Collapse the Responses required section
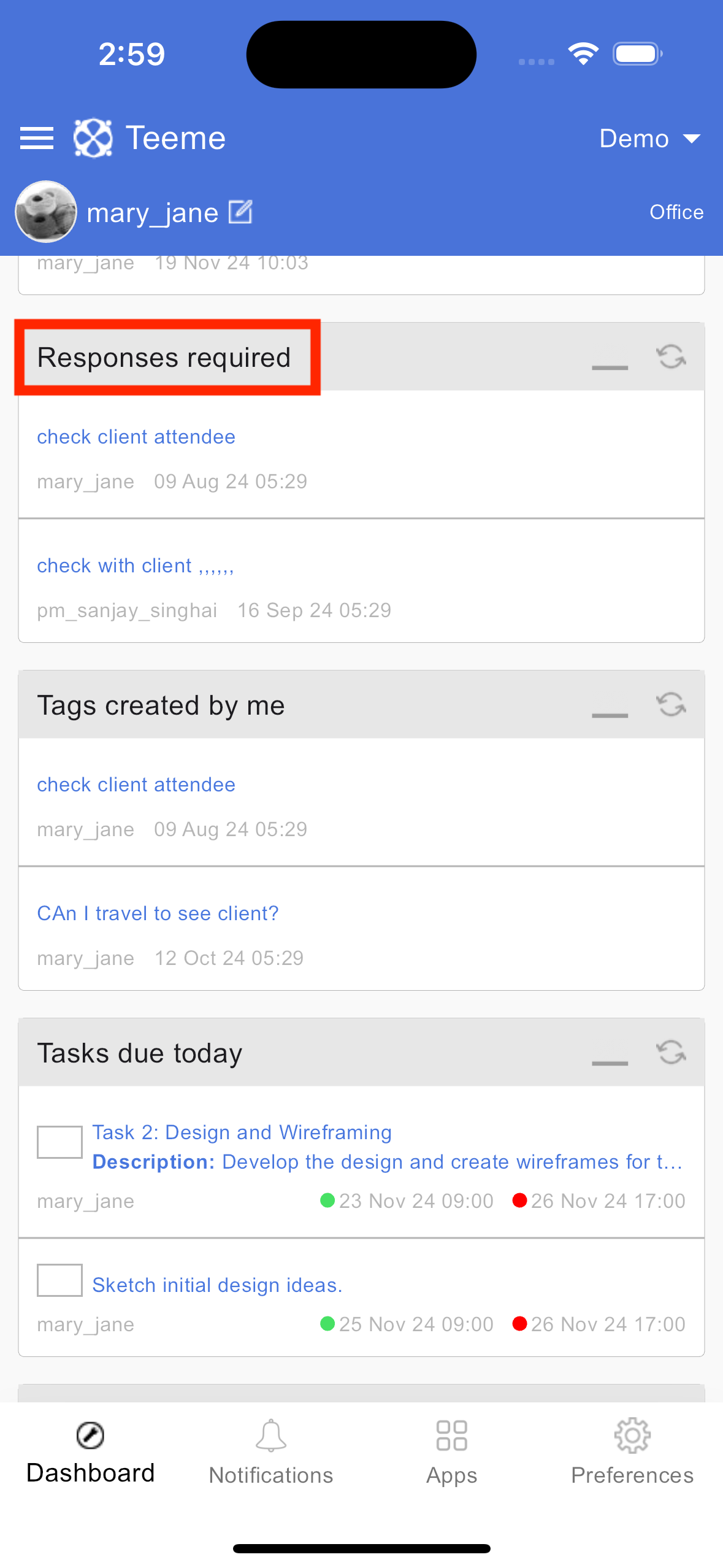 pos(610,367)
